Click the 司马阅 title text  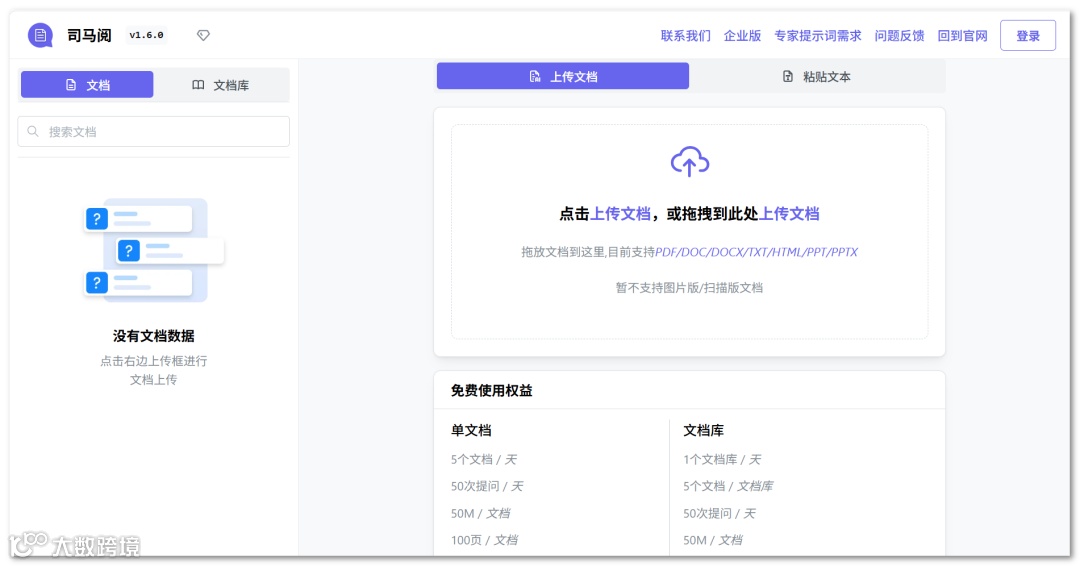[x=89, y=35]
